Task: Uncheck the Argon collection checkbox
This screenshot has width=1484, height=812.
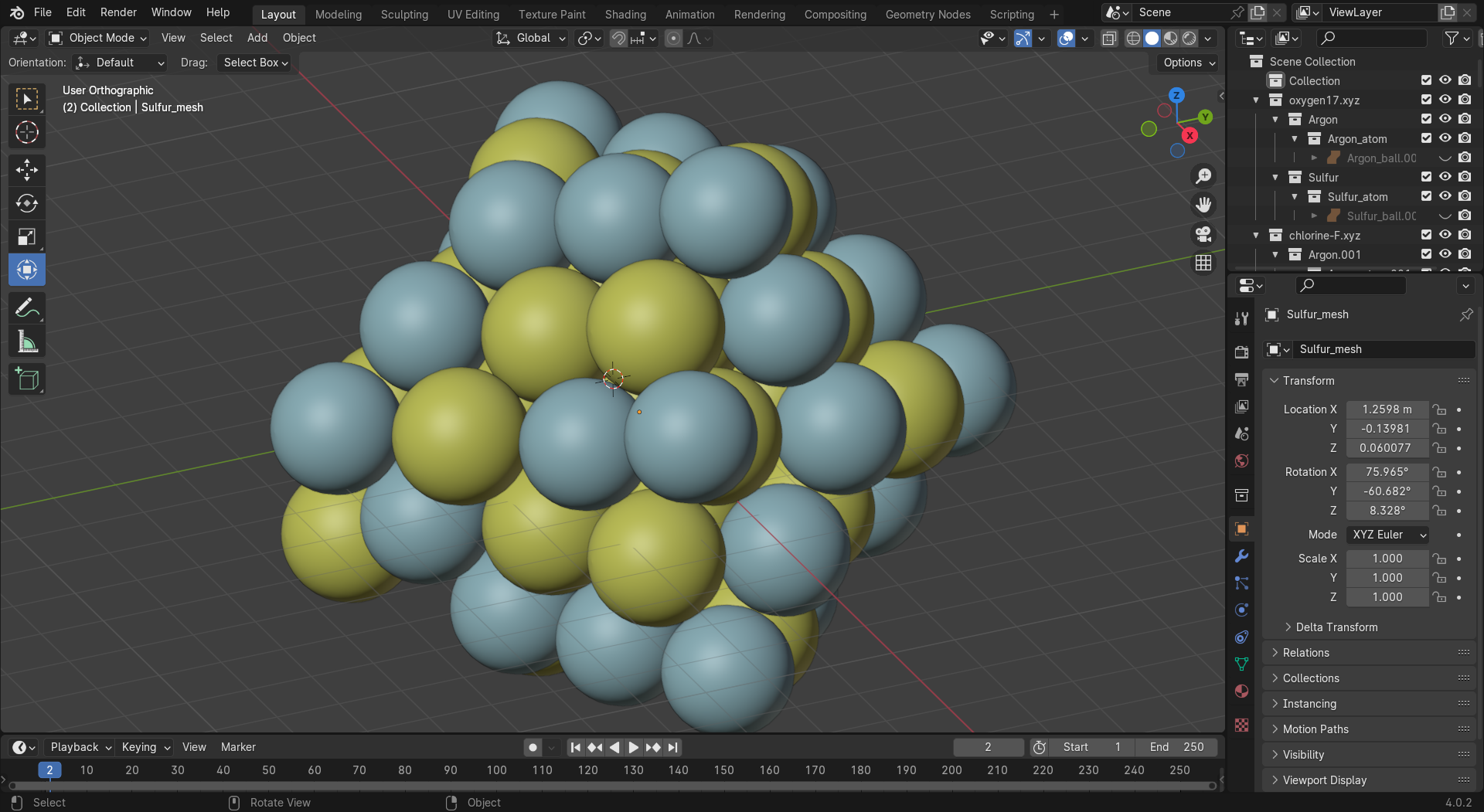Action: pos(1426,119)
